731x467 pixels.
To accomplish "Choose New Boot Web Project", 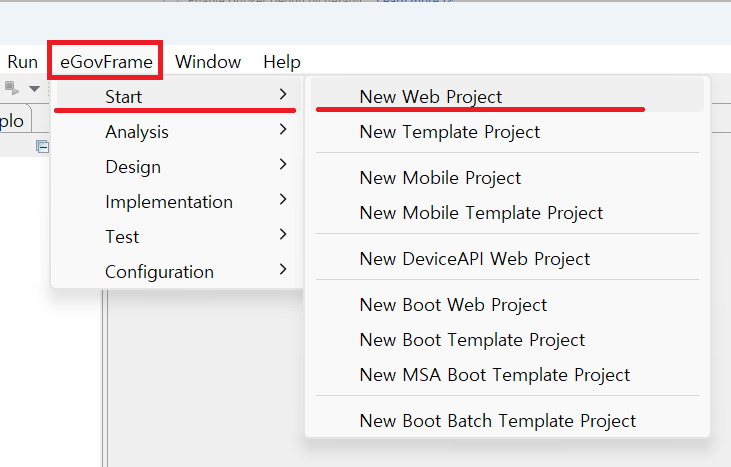I will (453, 305).
